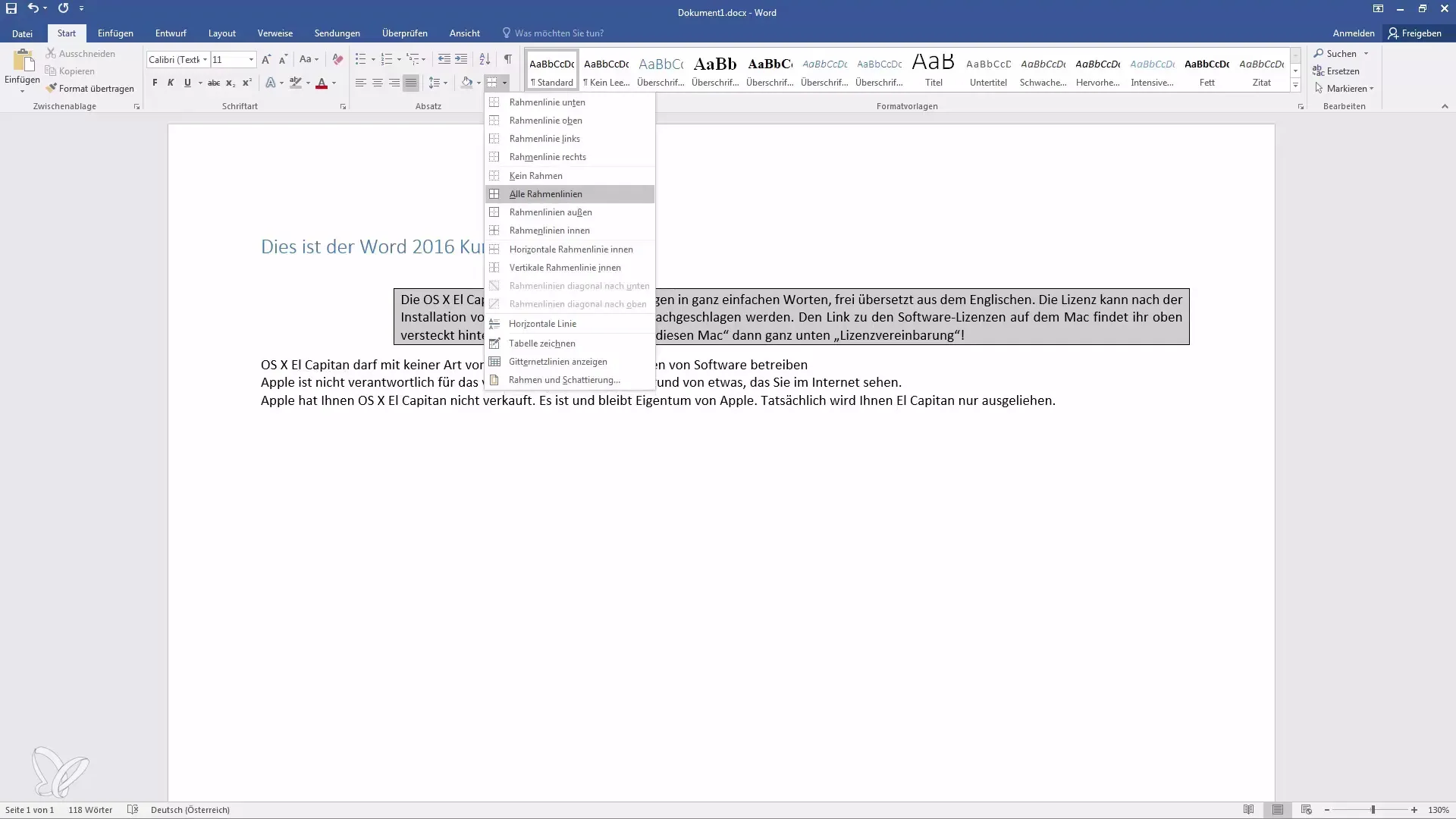Open the borders dropdown arrow

click(x=505, y=83)
